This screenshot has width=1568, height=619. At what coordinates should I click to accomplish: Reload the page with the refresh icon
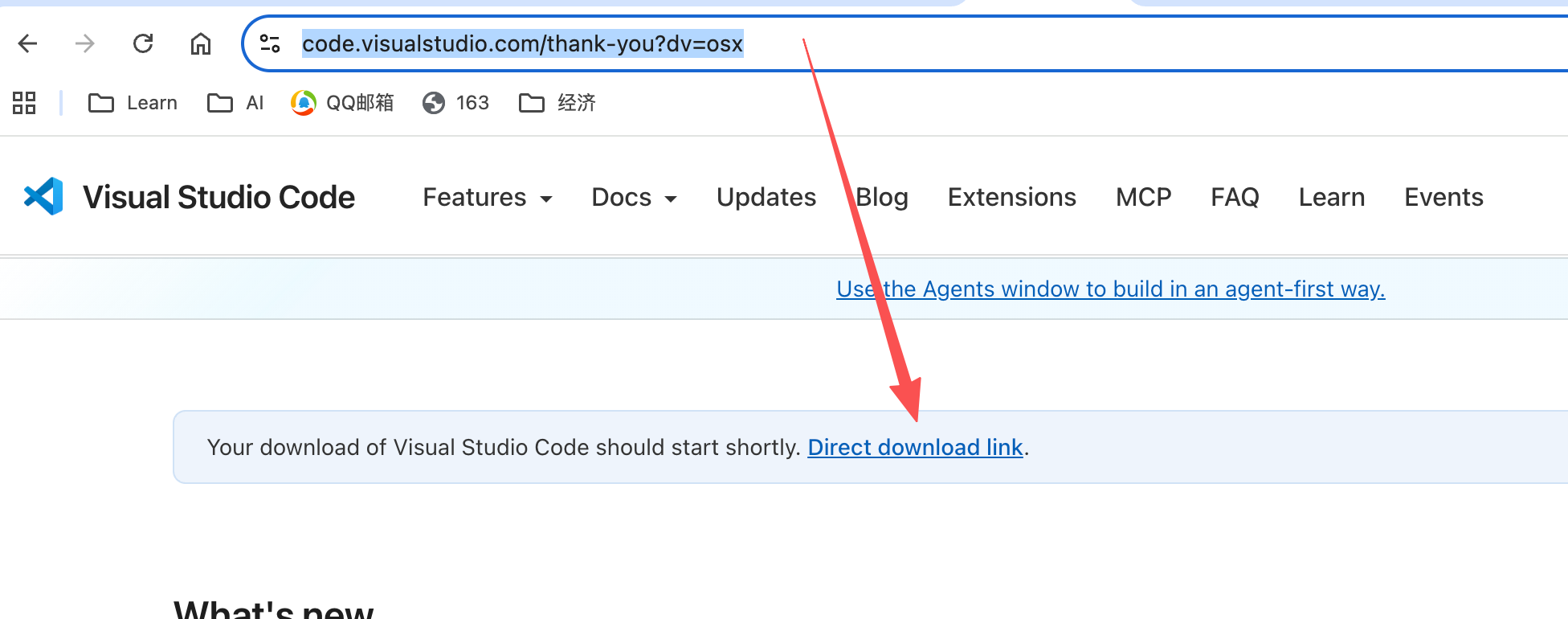(143, 43)
